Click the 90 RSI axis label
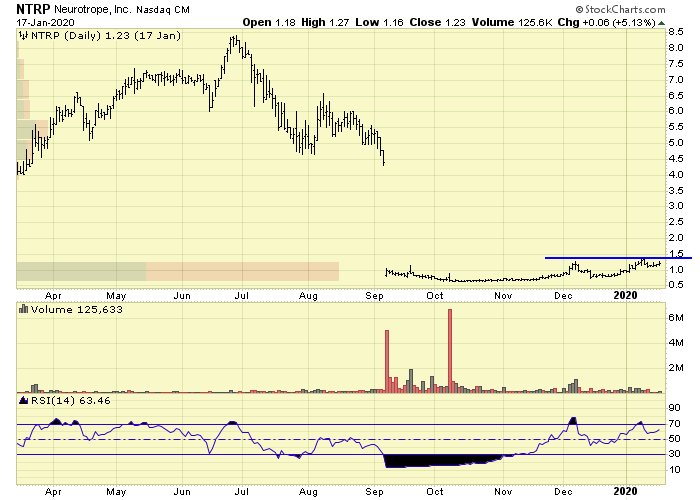This screenshot has width=700, height=500. click(x=675, y=408)
